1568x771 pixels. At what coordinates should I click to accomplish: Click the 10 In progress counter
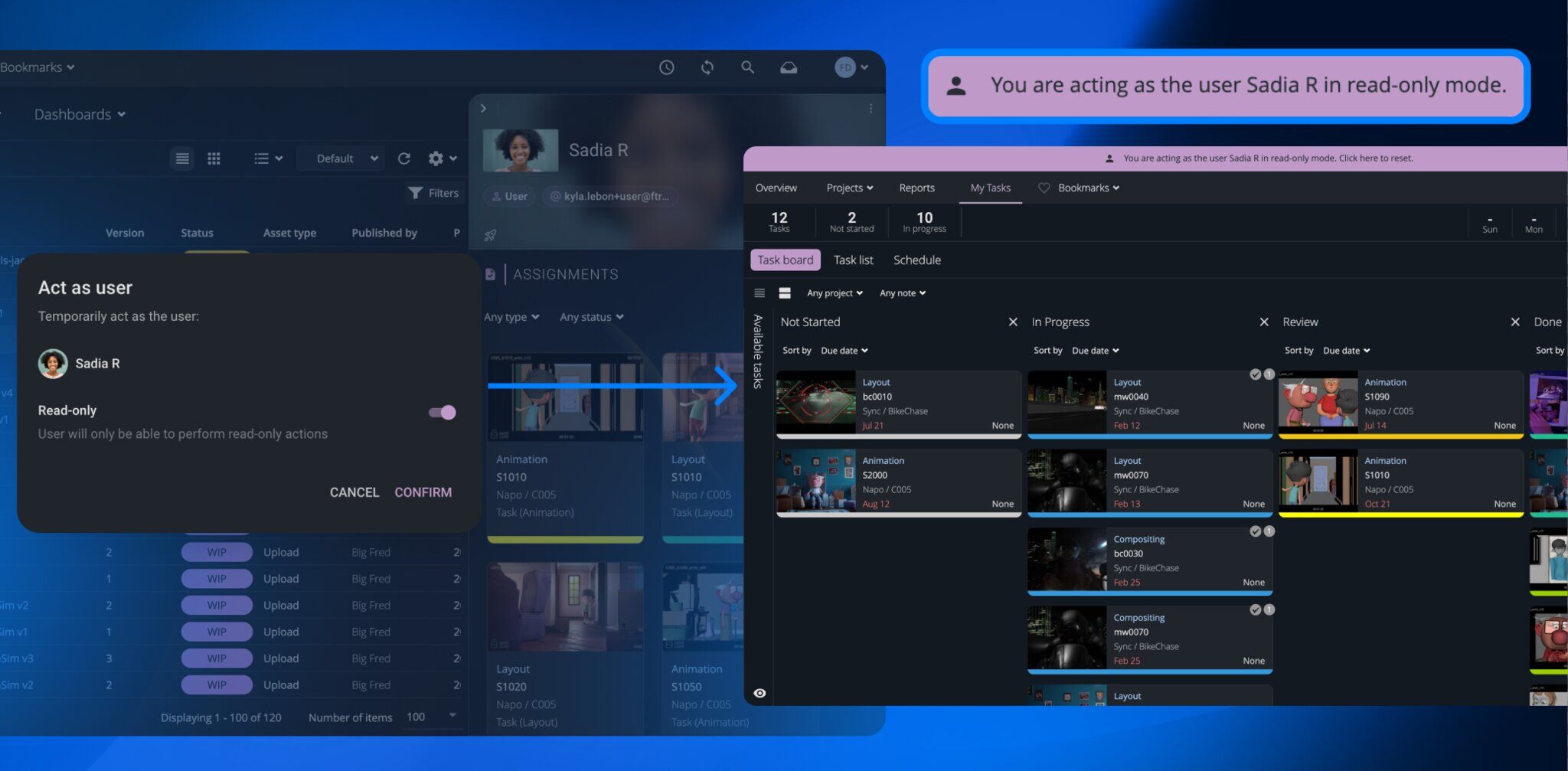tap(924, 222)
